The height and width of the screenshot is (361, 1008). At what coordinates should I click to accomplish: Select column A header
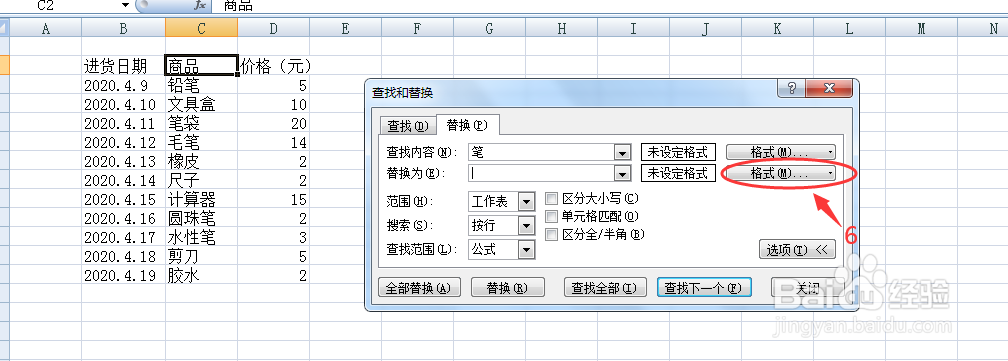pyautogui.click(x=46, y=28)
